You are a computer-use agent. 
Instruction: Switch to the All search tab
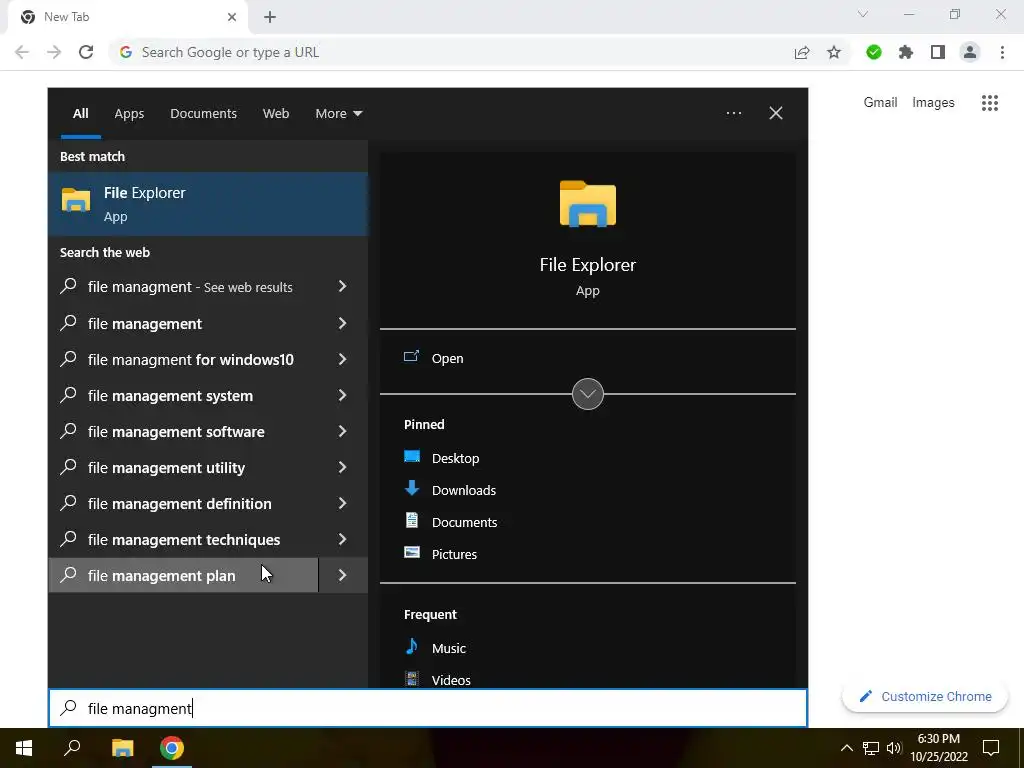coord(81,114)
